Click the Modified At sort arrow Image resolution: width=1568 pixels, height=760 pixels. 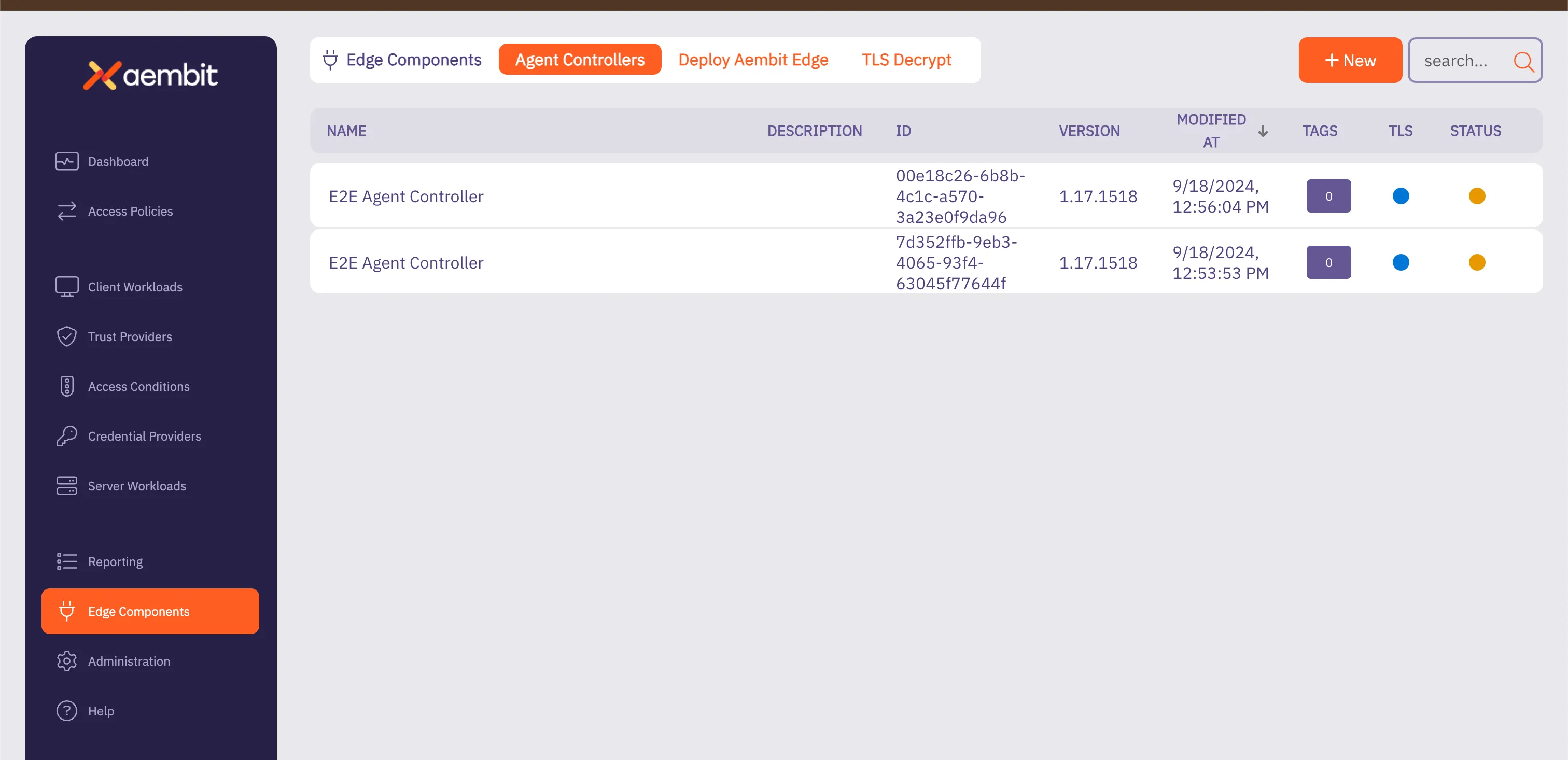pyautogui.click(x=1264, y=131)
